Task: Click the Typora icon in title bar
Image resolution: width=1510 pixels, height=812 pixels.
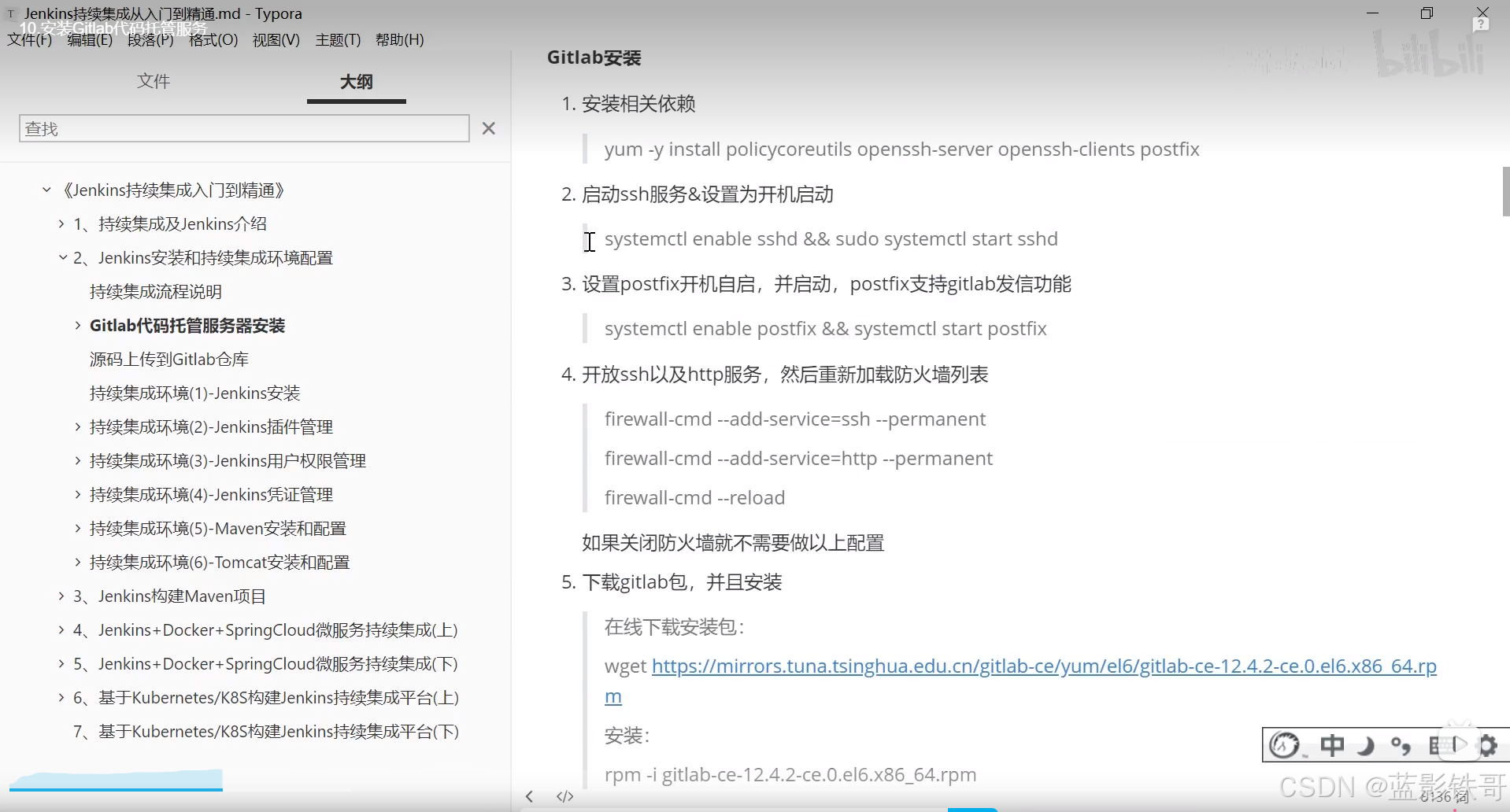Action: [x=10, y=13]
